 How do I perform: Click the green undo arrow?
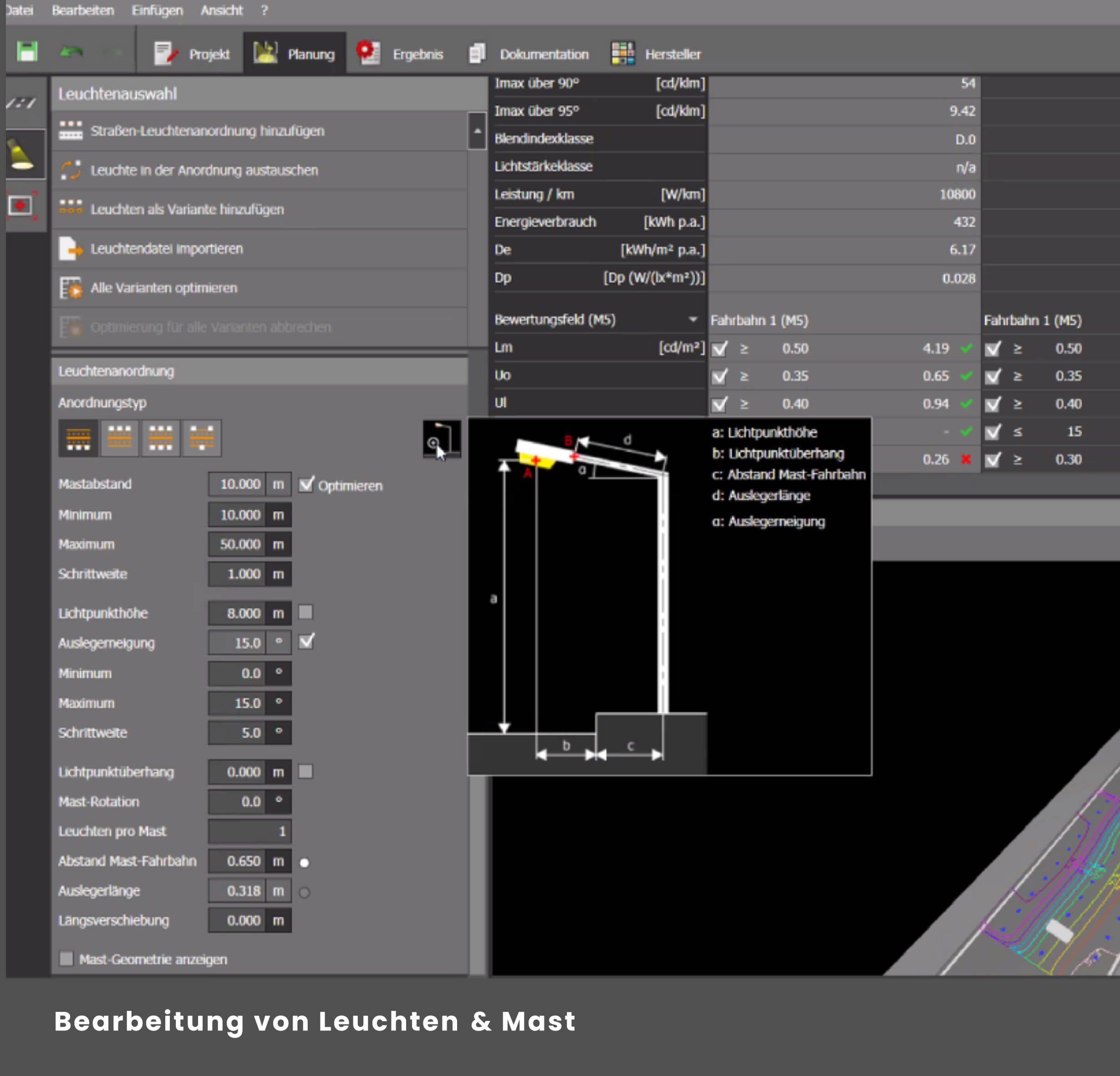pos(71,52)
